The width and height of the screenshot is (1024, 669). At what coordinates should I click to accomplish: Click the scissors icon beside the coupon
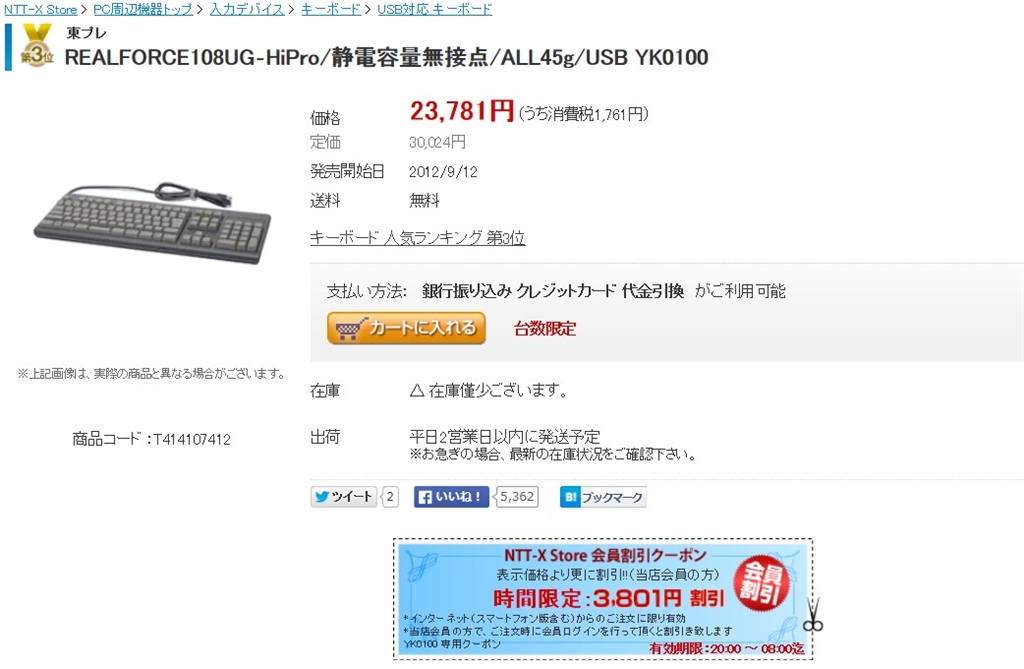tap(812, 615)
